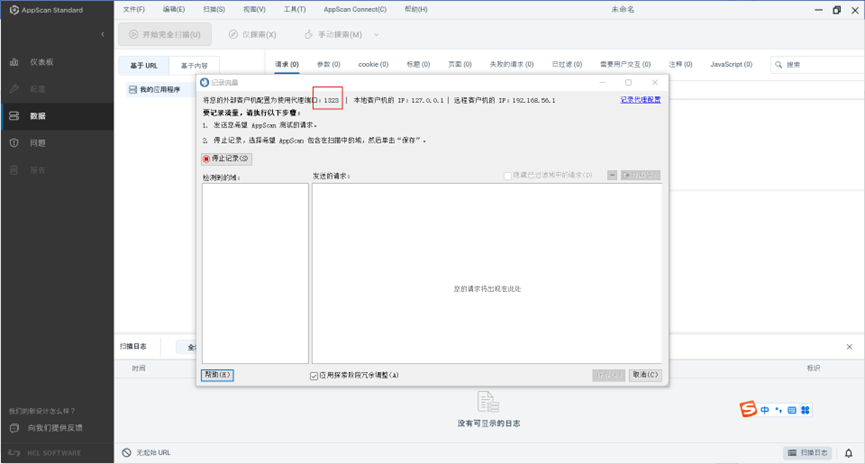Switch to the 请求 (0) tab
865x464 pixels.
(287, 65)
